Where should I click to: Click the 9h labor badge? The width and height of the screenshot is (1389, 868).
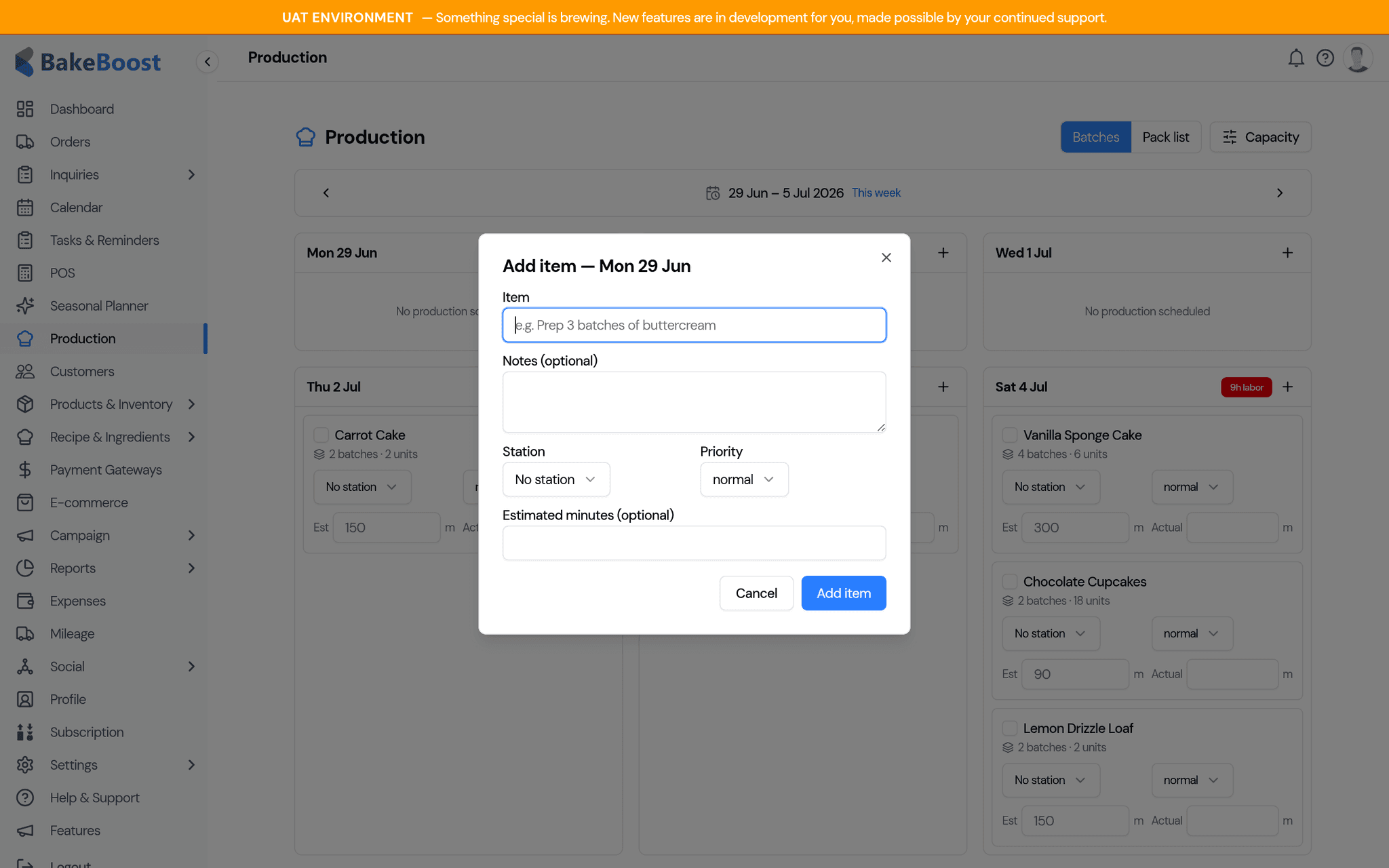[1247, 387]
